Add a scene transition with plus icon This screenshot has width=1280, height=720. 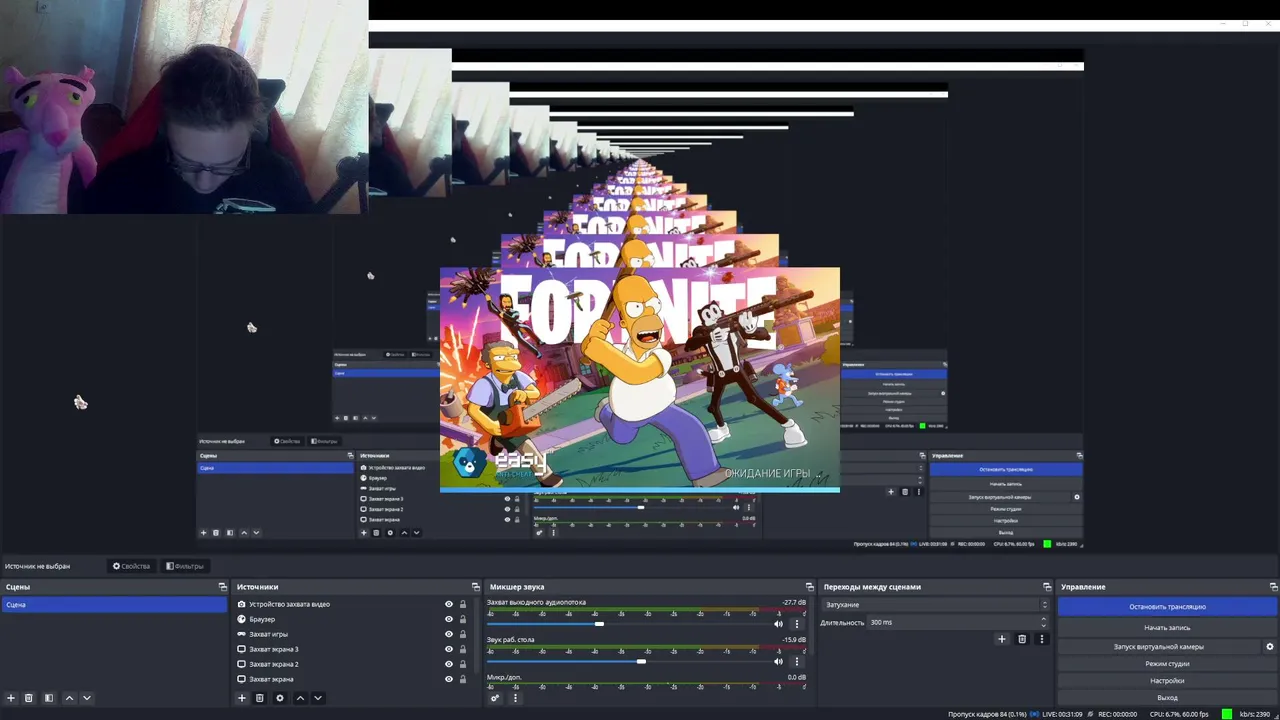pos(1002,639)
